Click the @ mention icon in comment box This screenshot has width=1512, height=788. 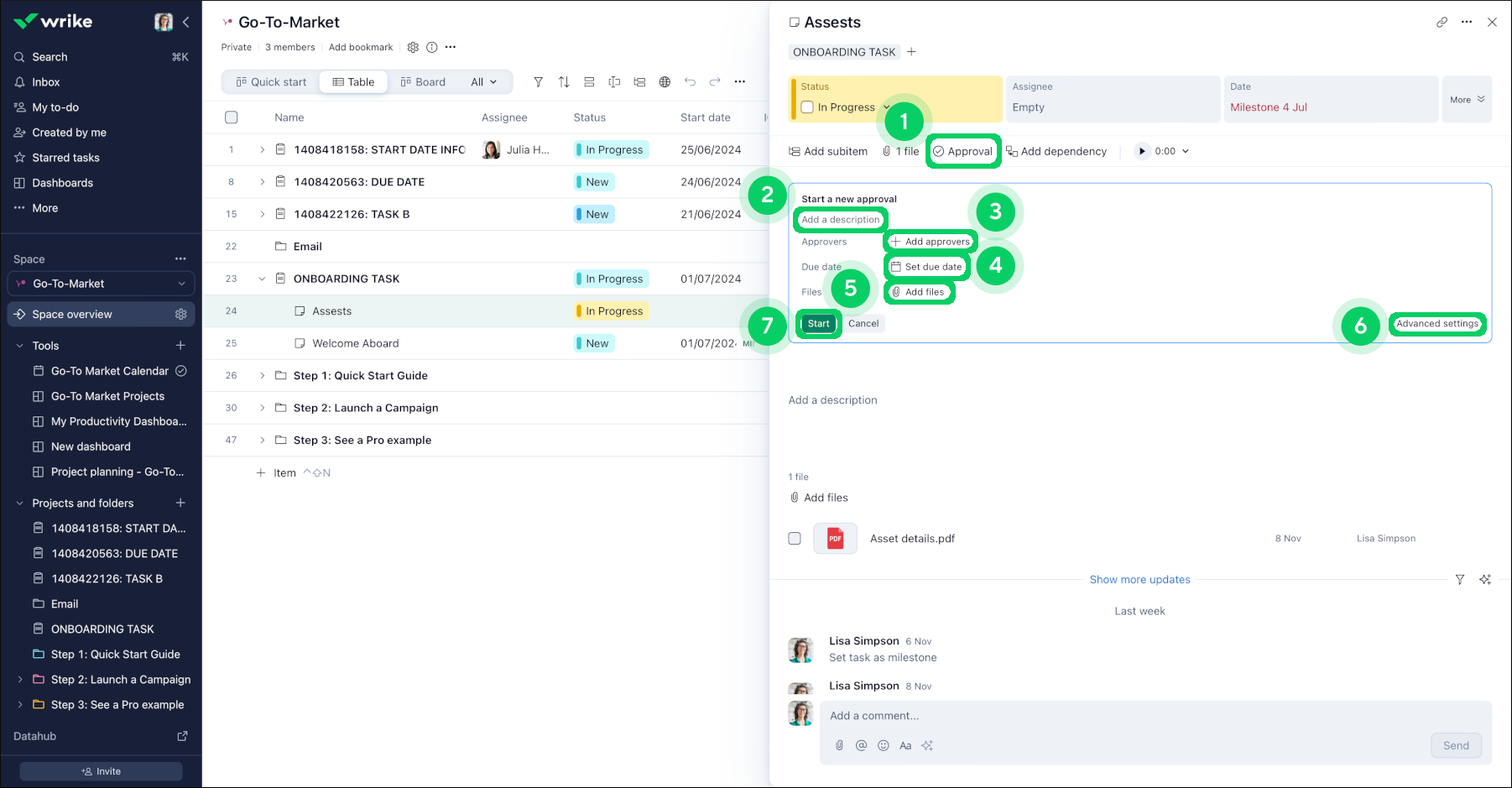(861, 746)
